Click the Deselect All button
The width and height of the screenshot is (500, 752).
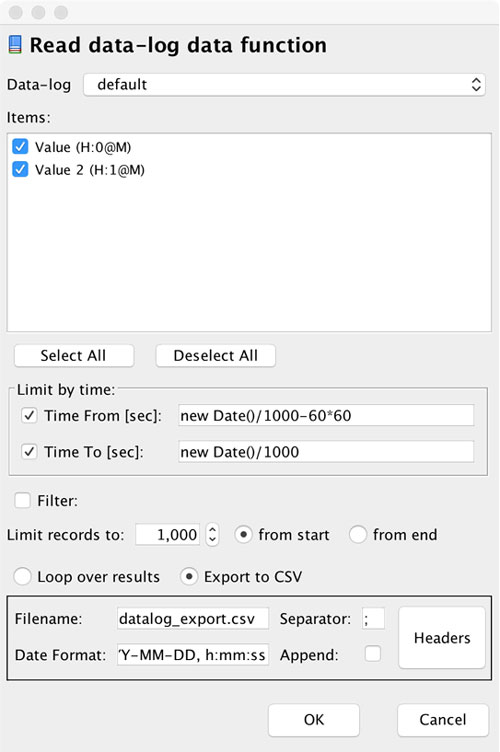pyautogui.click(x=216, y=356)
